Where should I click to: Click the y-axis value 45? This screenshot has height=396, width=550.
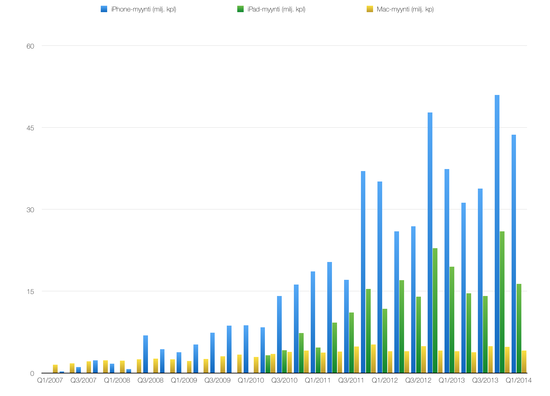point(30,128)
